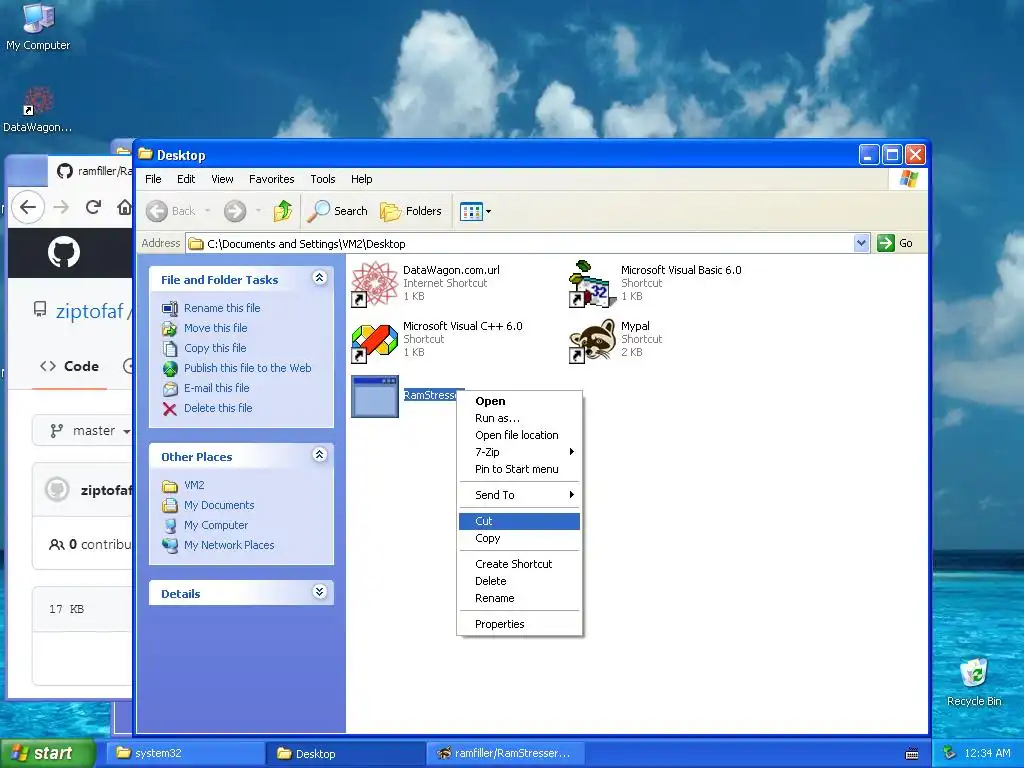This screenshot has width=1024, height=768.
Task: Open the View menu
Action: point(222,179)
